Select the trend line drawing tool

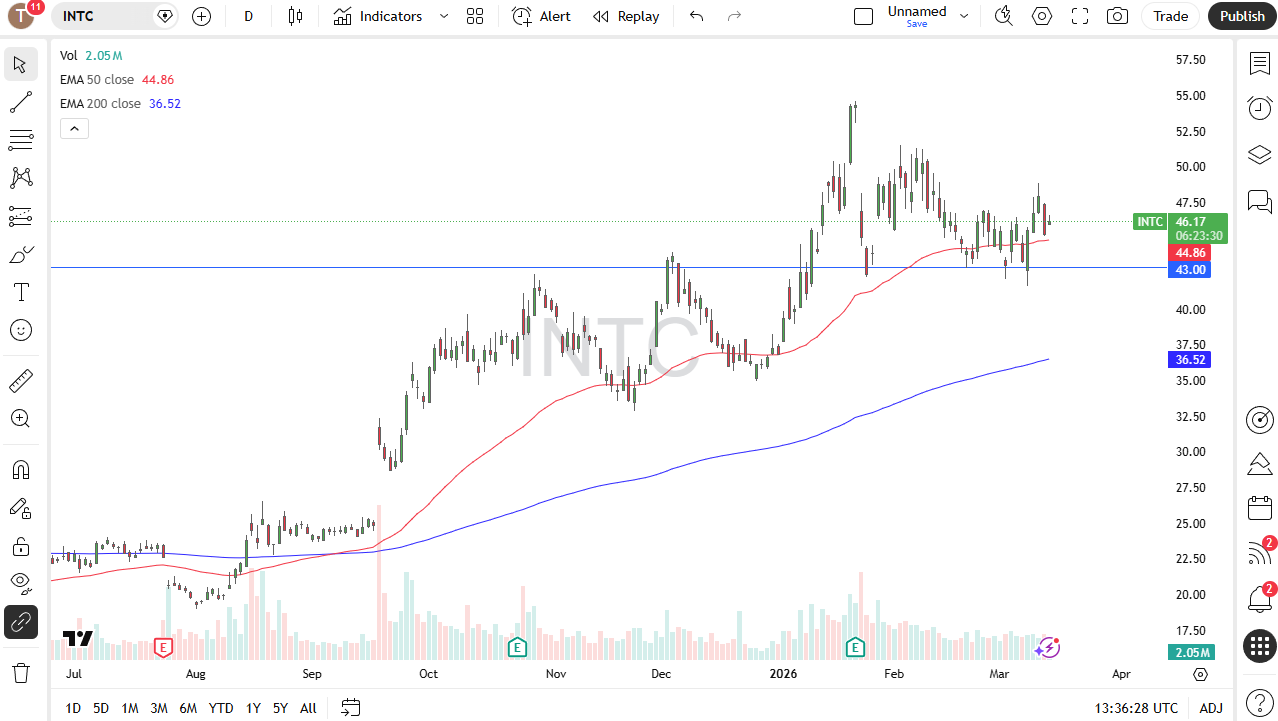coord(21,102)
